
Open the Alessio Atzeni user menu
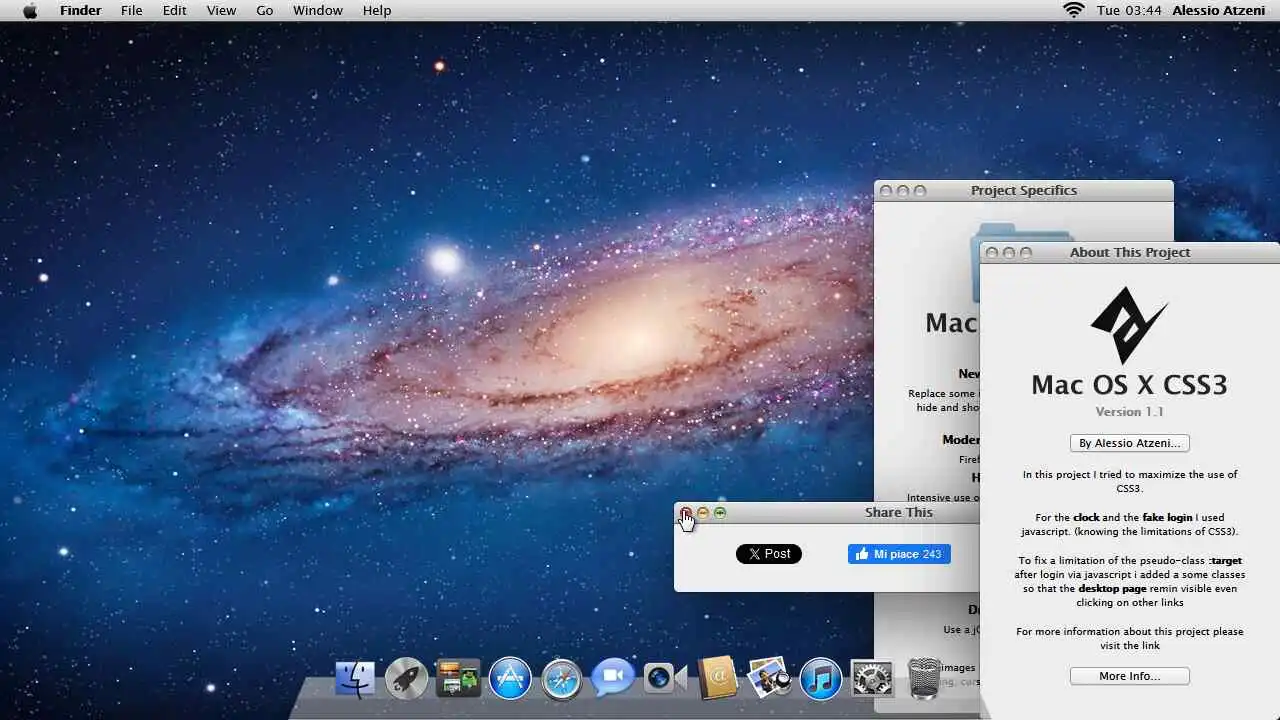click(x=1218, y=10)
